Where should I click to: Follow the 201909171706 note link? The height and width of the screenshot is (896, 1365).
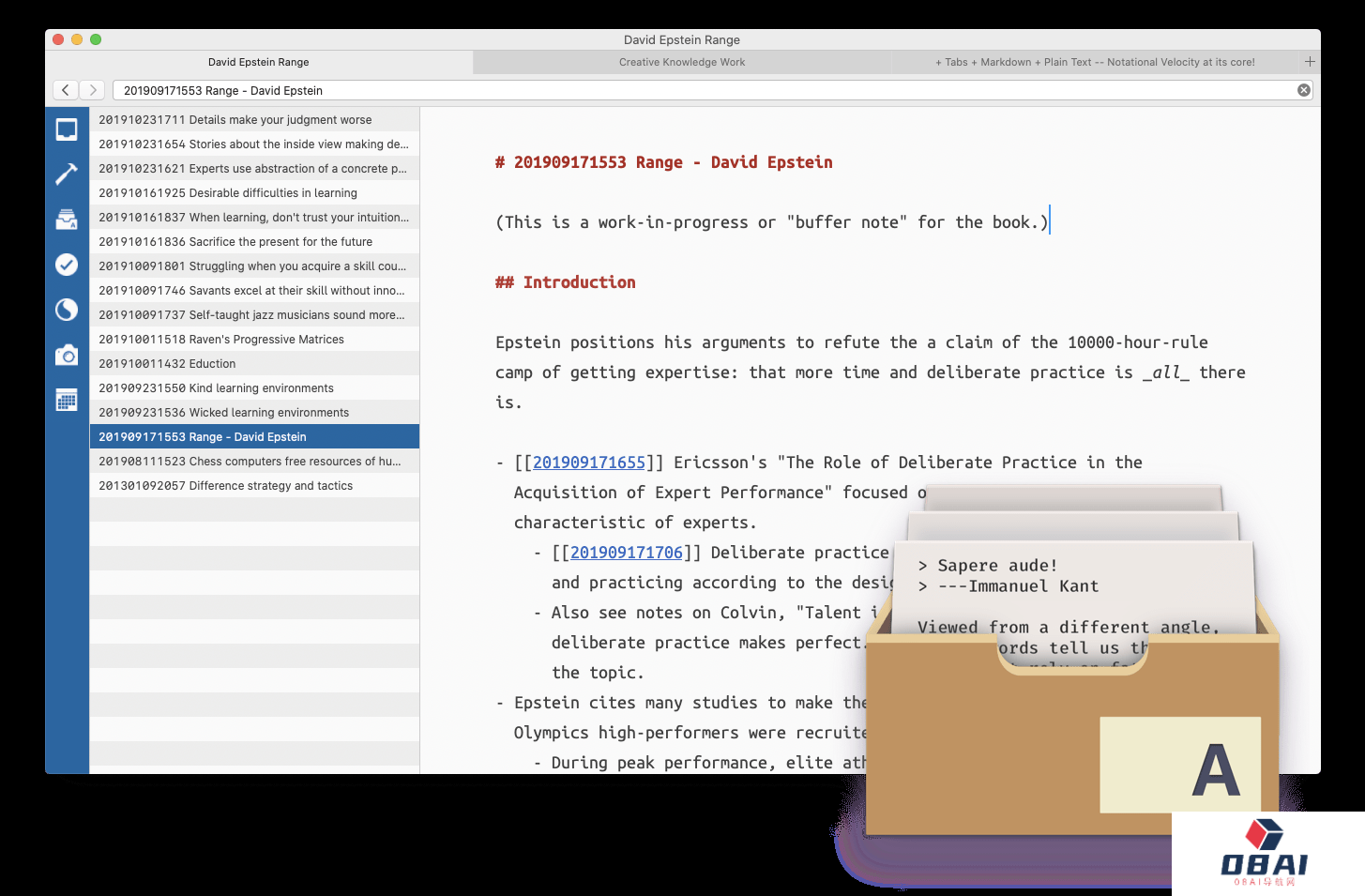pos(627,553)
